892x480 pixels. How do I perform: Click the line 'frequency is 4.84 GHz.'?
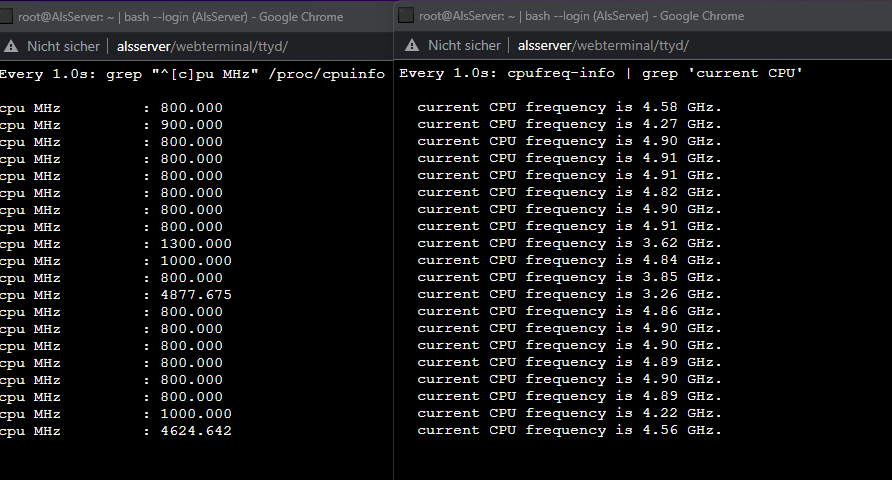(x=569, y=260)
